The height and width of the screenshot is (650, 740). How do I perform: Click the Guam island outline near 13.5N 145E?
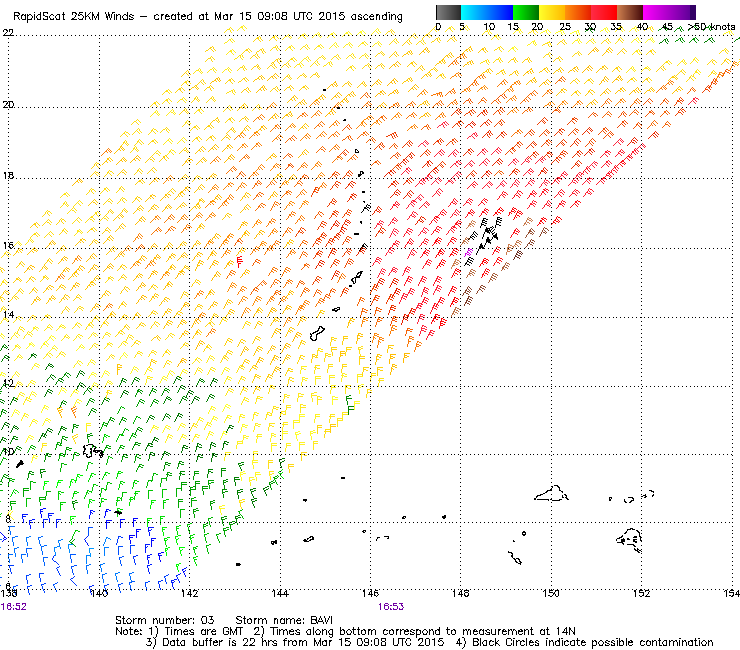coord(317,333)
